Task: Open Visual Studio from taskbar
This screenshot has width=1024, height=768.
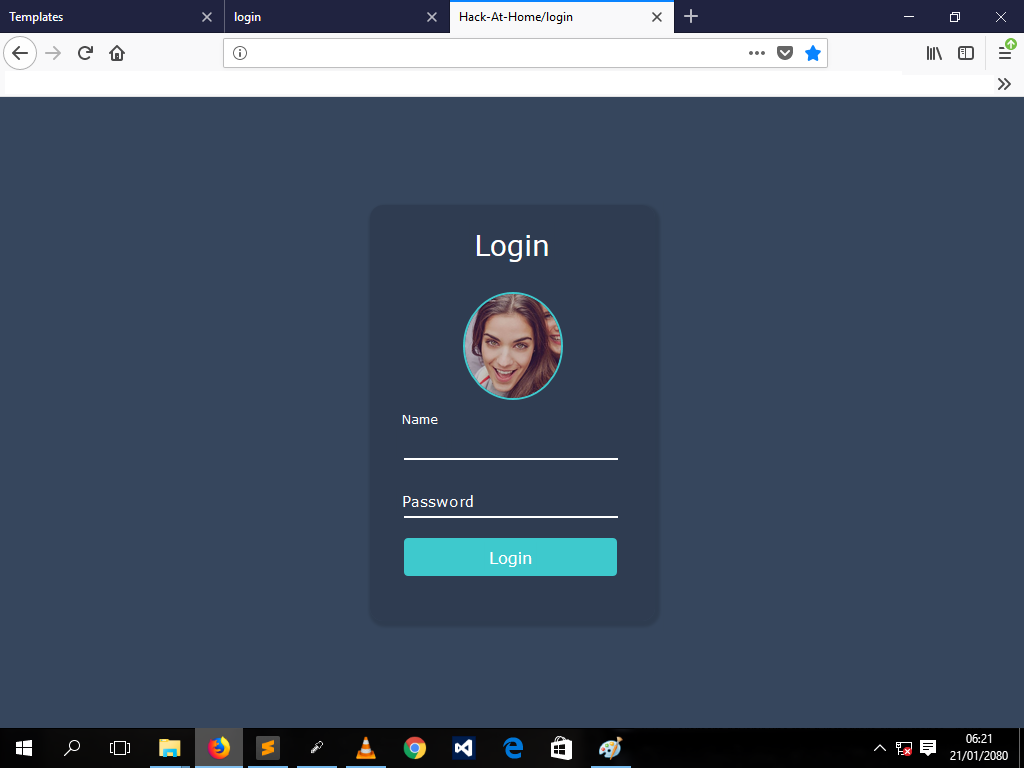Action: click(x=464, y=748)
